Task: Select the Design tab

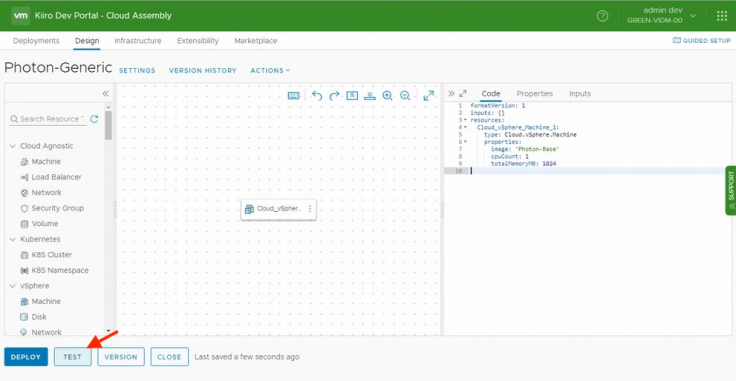Action: click(x=87, y=41)
